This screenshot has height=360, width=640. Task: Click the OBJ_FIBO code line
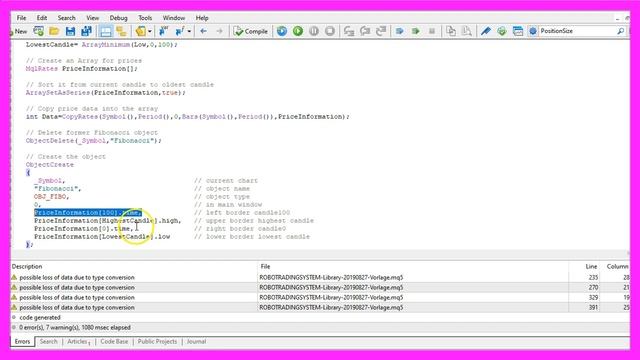tap(51, 197)
